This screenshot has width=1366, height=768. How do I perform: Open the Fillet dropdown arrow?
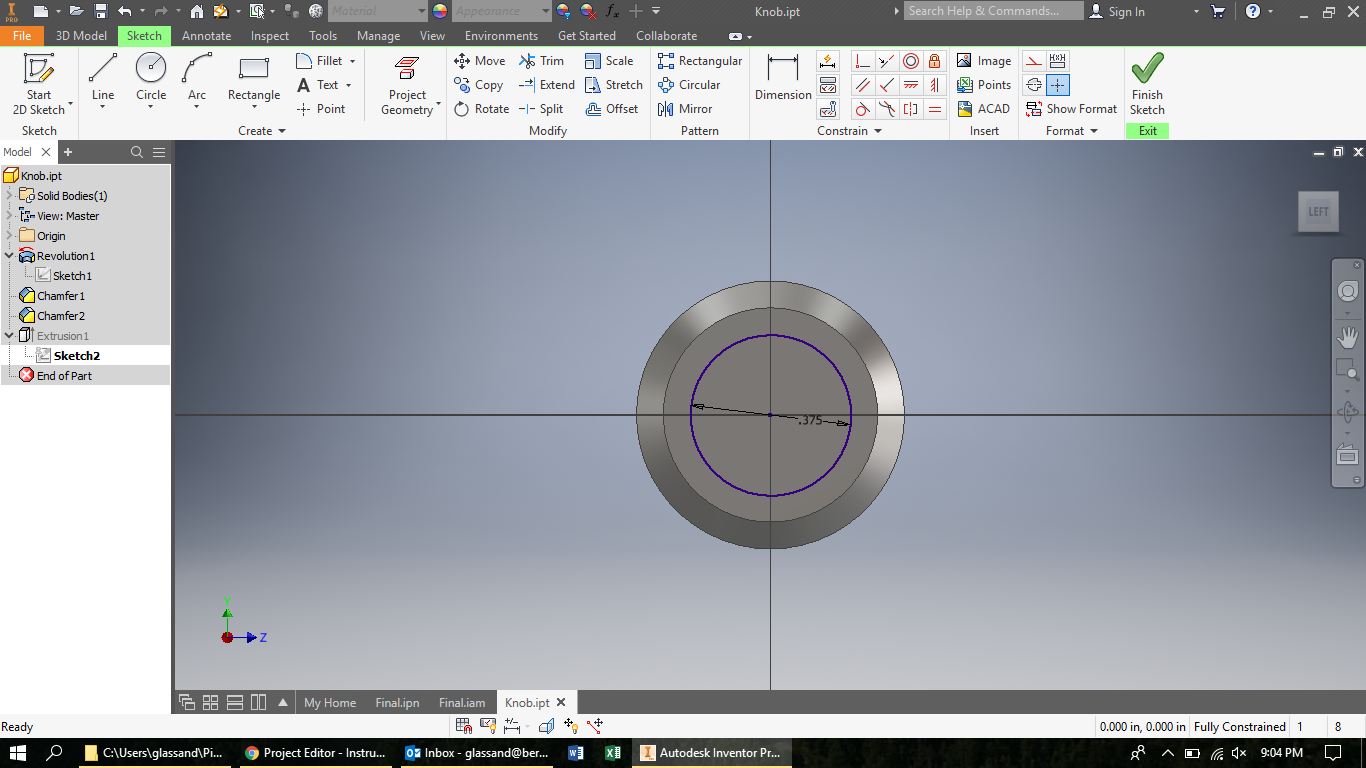tap(353, 61)
